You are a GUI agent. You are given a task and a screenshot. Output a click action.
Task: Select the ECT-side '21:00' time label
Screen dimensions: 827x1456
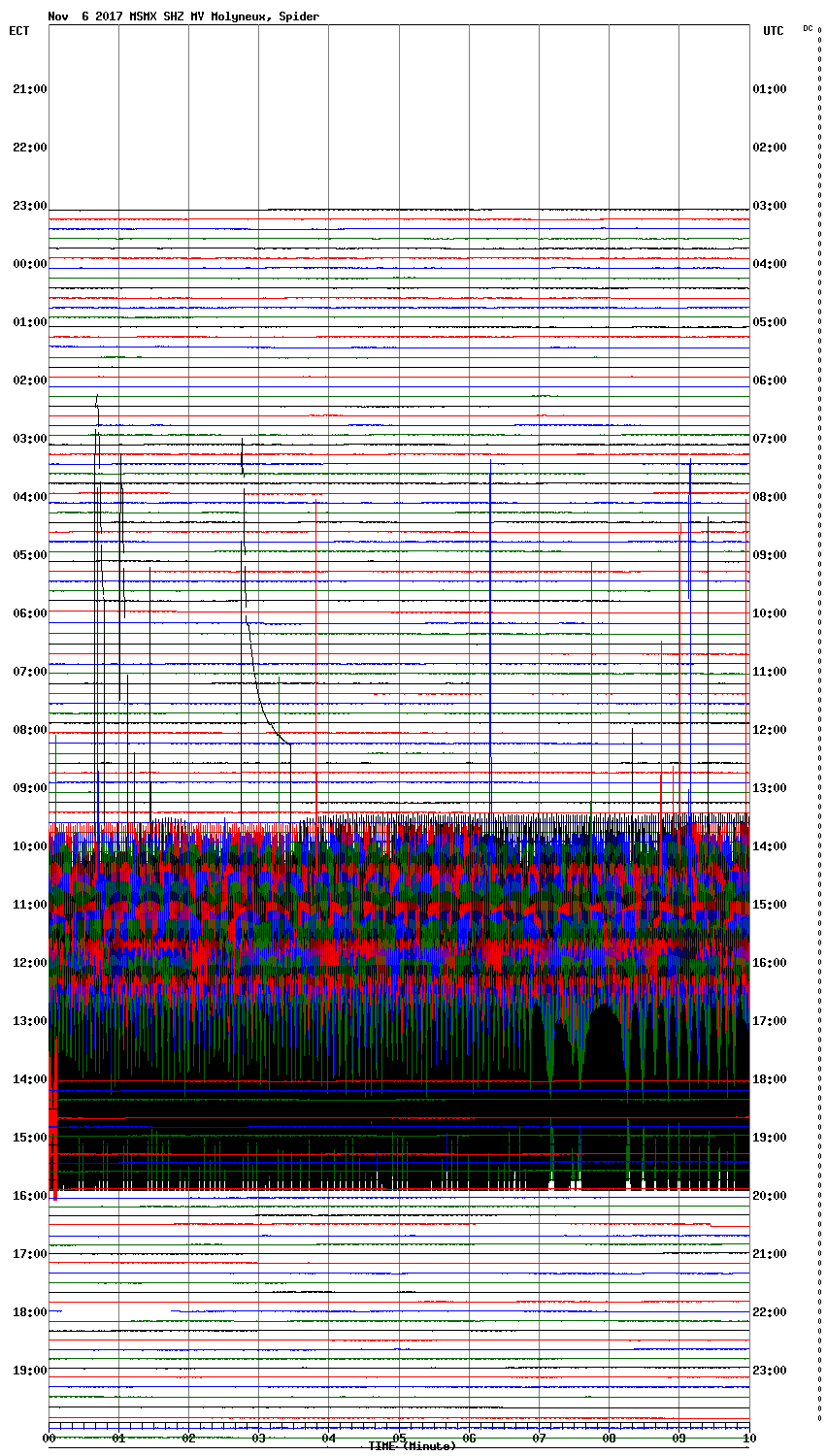coord(30,89)
